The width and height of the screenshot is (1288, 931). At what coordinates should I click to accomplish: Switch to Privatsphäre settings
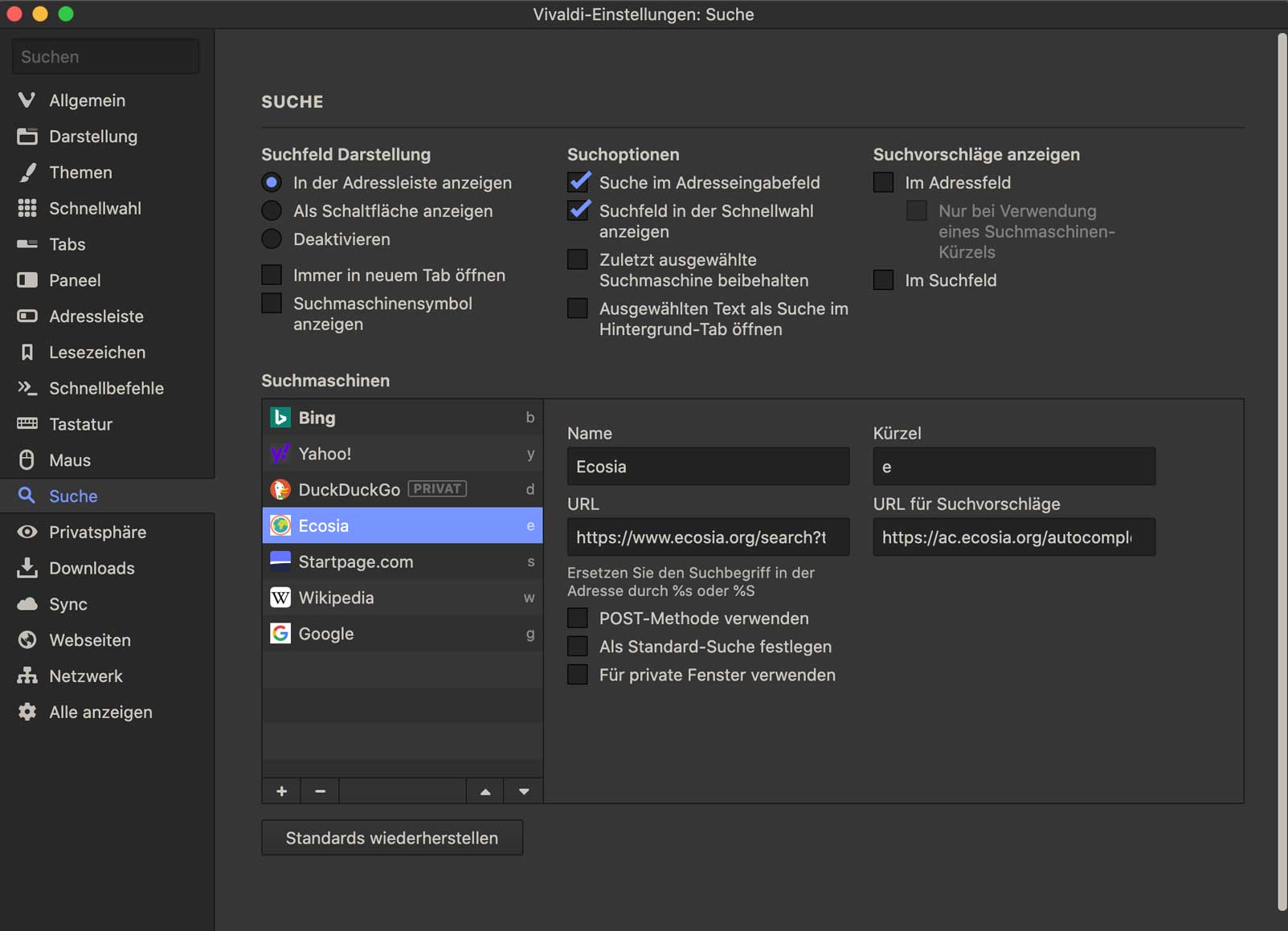click(108, 532)
